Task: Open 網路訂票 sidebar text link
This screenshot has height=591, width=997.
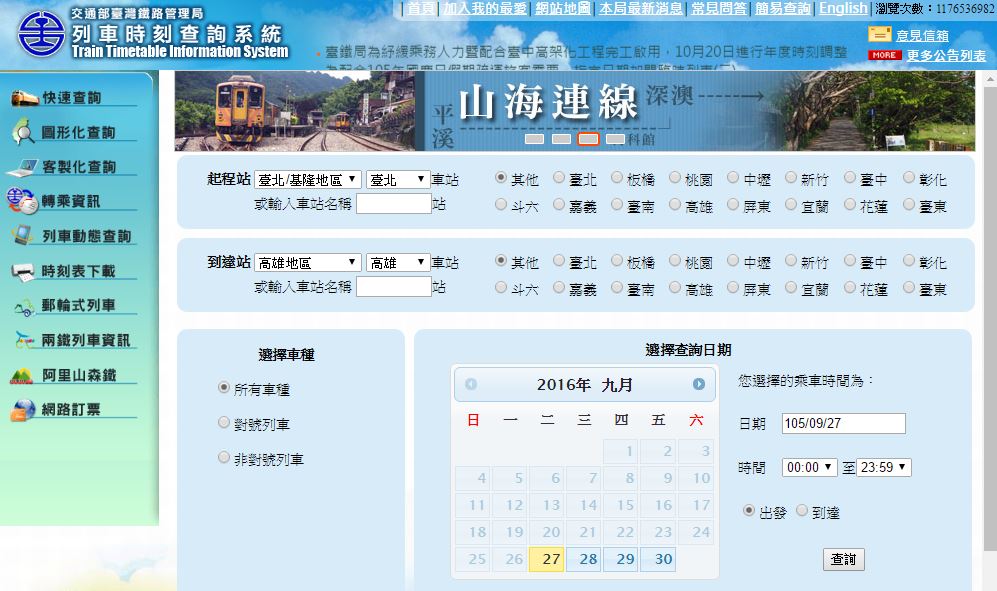Action: click(x=71, y=410)
